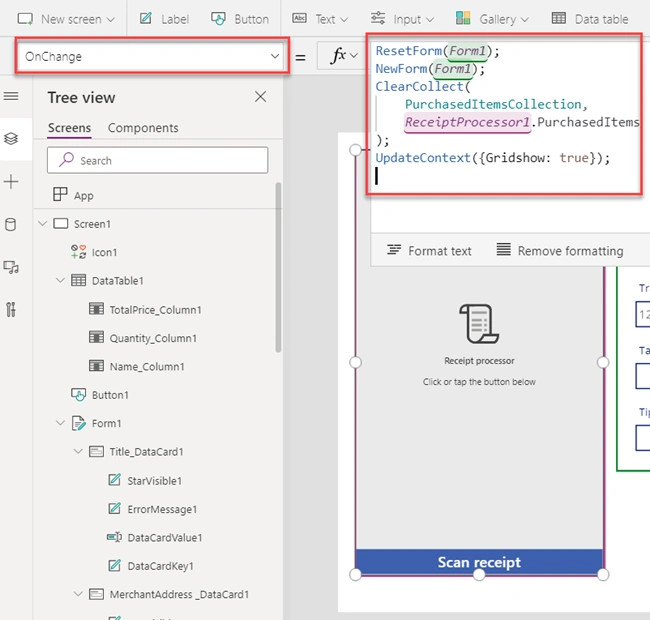Select the Tree view layers icon

[11, 138]
